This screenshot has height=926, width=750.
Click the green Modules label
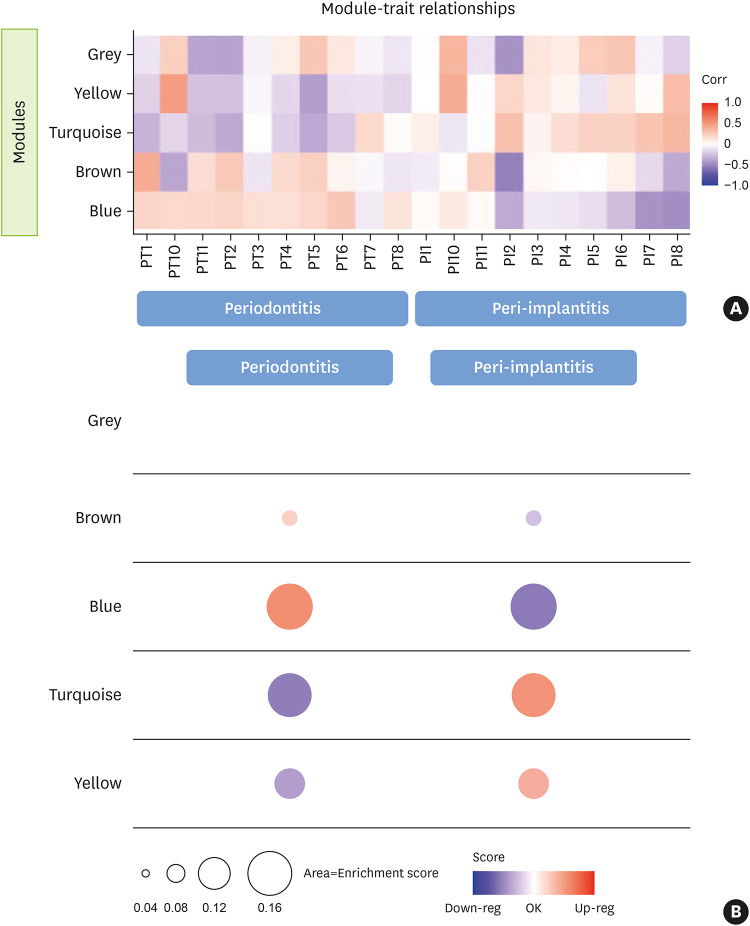click(x=20, y=132)
